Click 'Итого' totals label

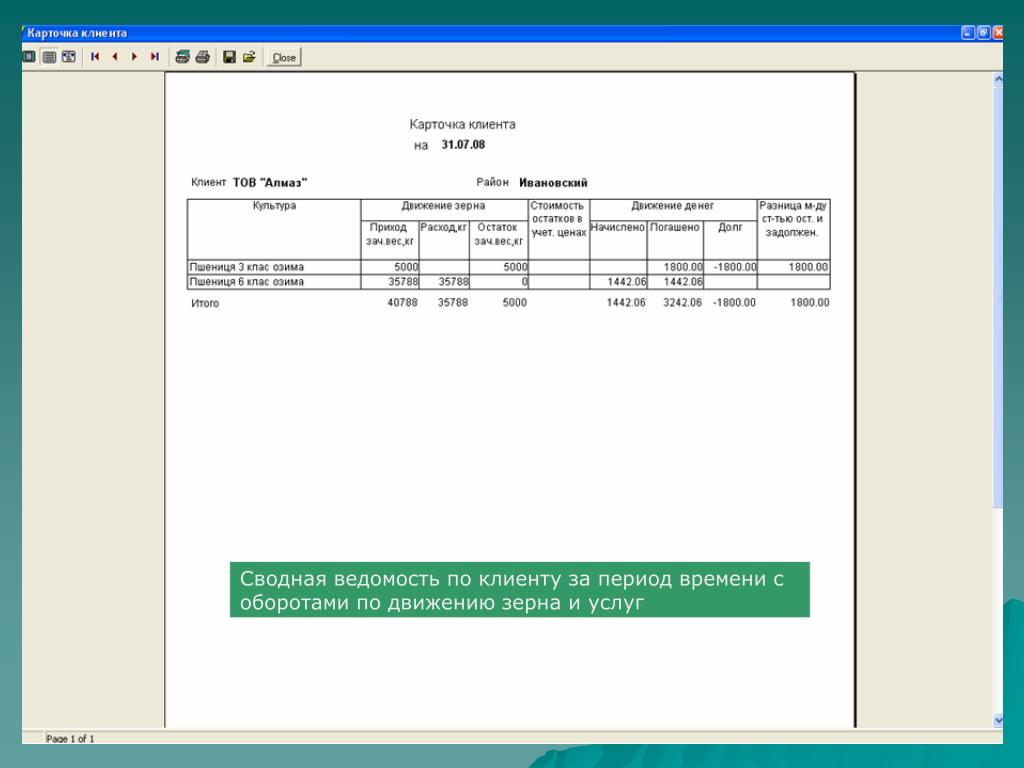pos(205,303)
